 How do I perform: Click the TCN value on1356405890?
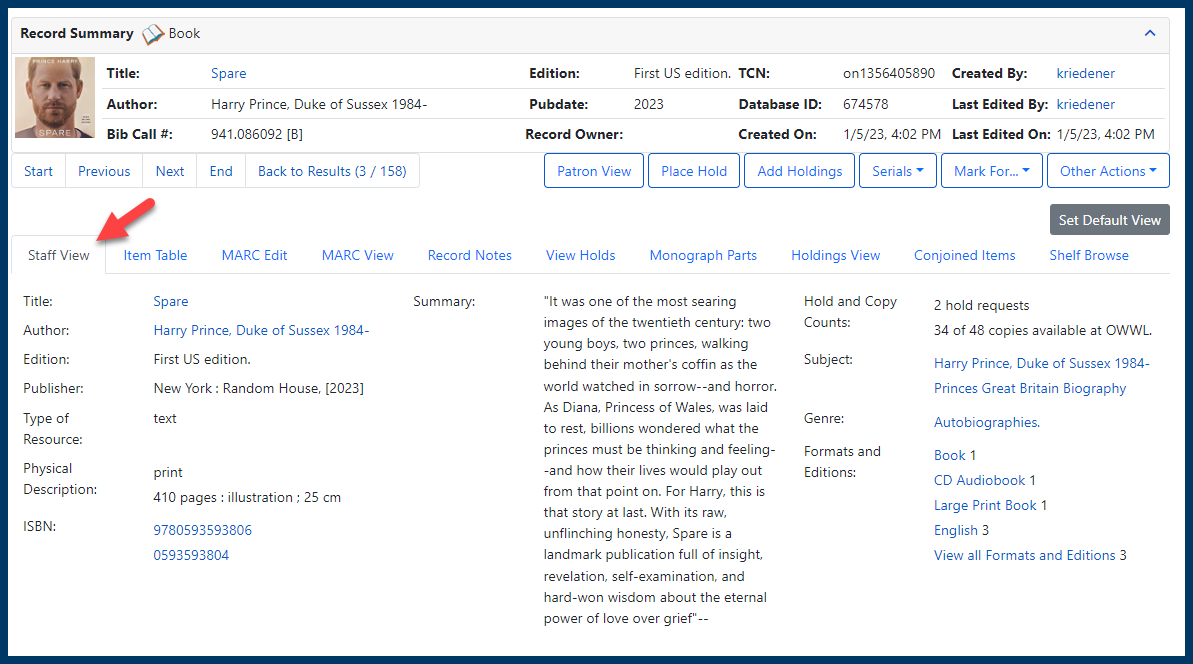coord(889,73)
